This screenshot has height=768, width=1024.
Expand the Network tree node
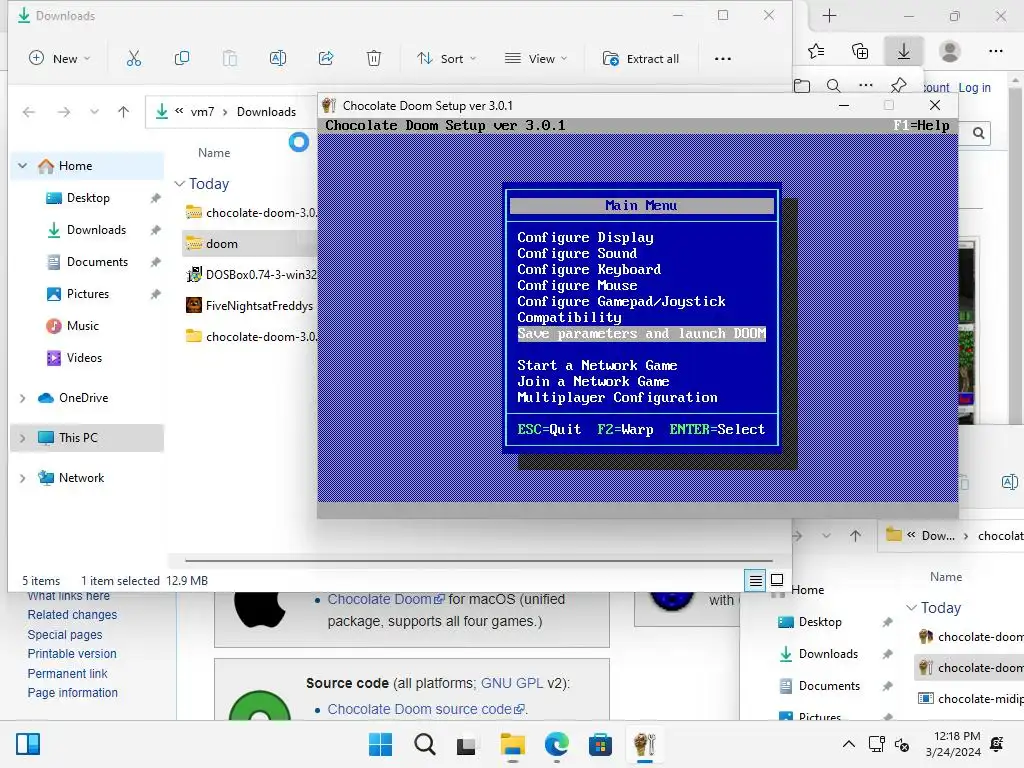pyautogui.click(x=23, y=478)
